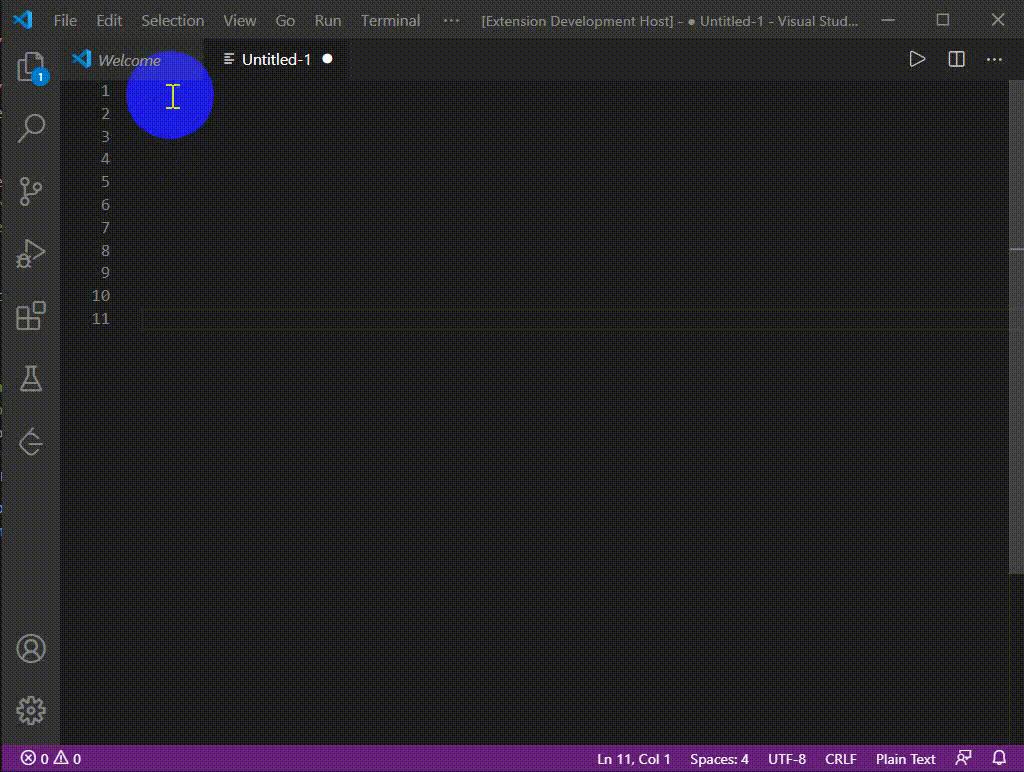The image size is (1024, 772).
Task: Open the UTF-8 encoding picker
Action: 786,759
